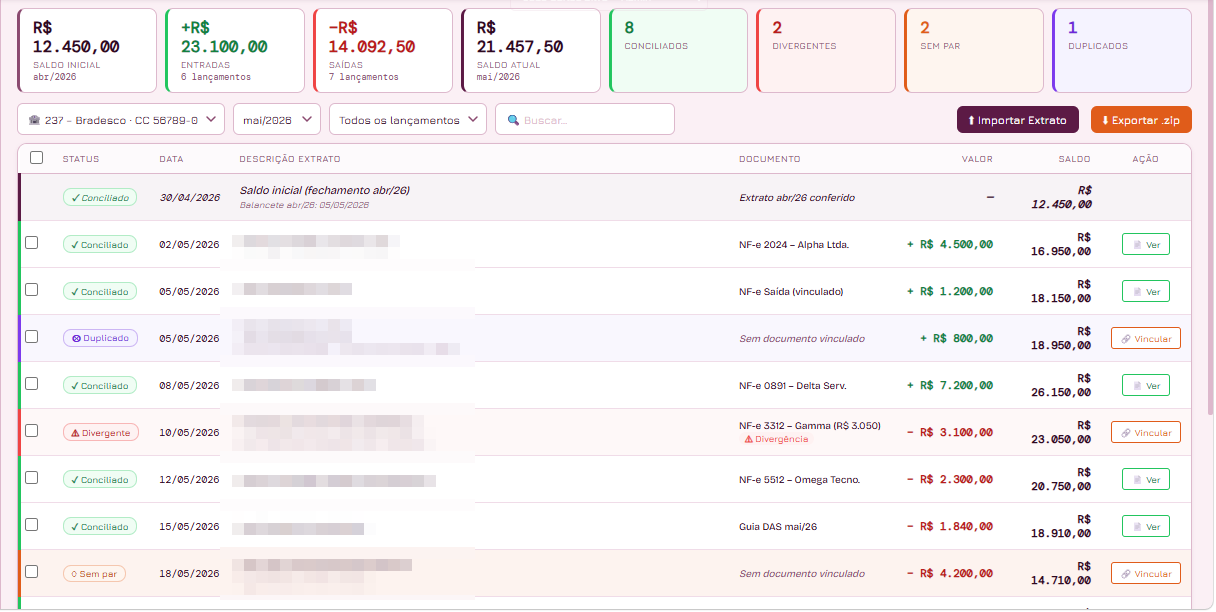Image resolution: width=1216 pixels, height=612 pixels.
Task: Expand the mai/2026 month selector
Action: pyautogui.click(x=277, y=119)
